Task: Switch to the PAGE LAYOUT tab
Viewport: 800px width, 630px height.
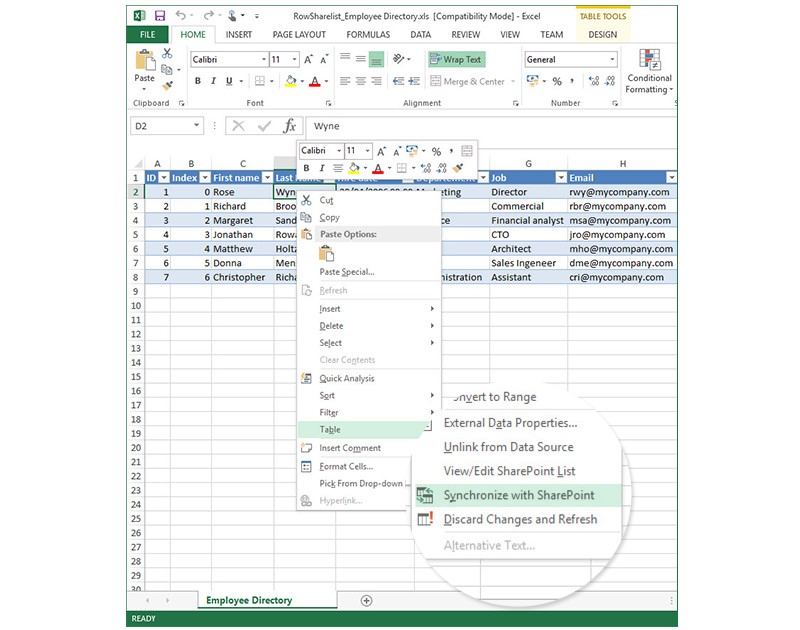Action: click(x=299, y=34)
